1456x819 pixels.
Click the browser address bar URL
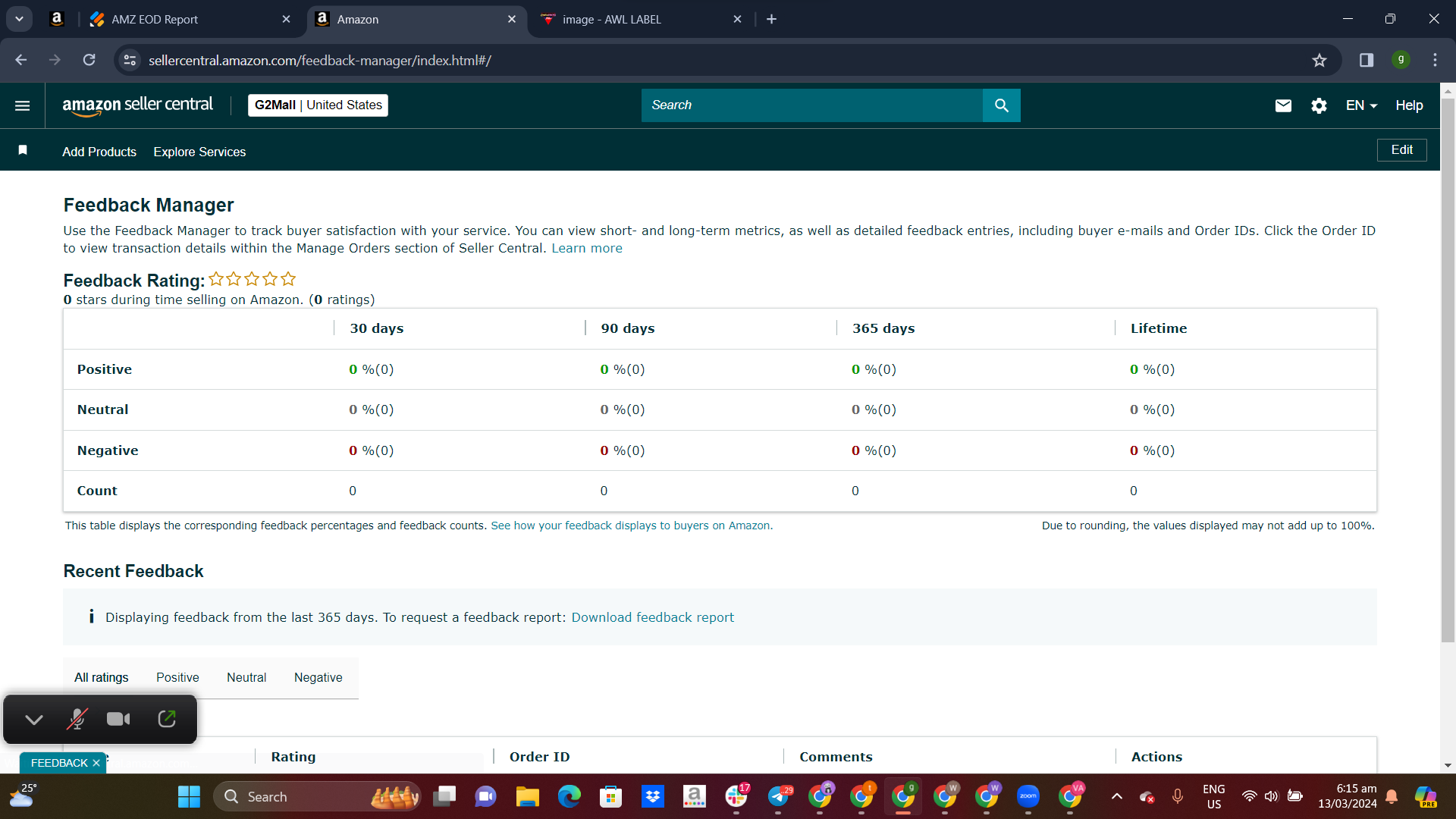[319, 61]
